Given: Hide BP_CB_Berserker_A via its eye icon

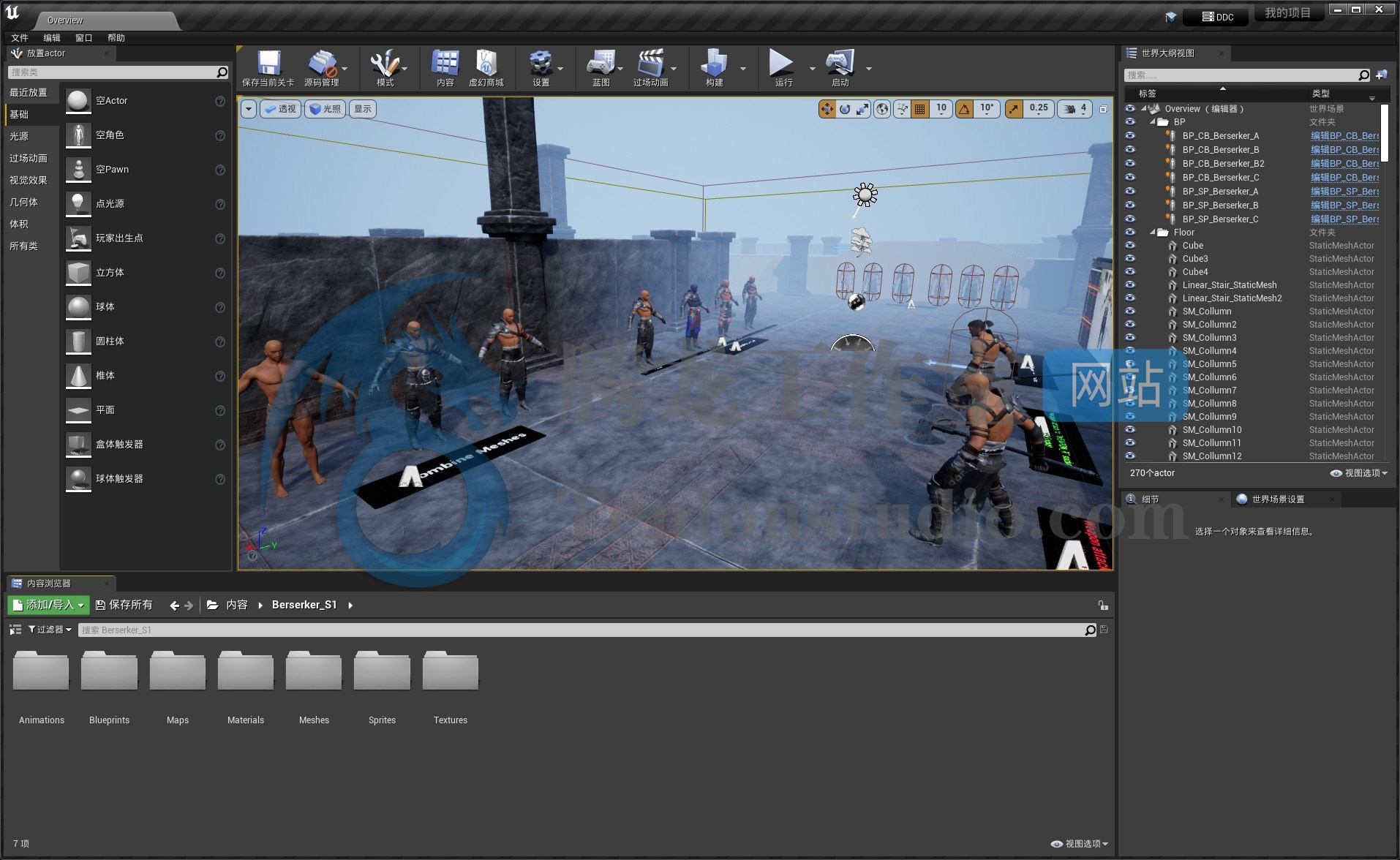Looking at the screenshot, I should point(1130,136).
